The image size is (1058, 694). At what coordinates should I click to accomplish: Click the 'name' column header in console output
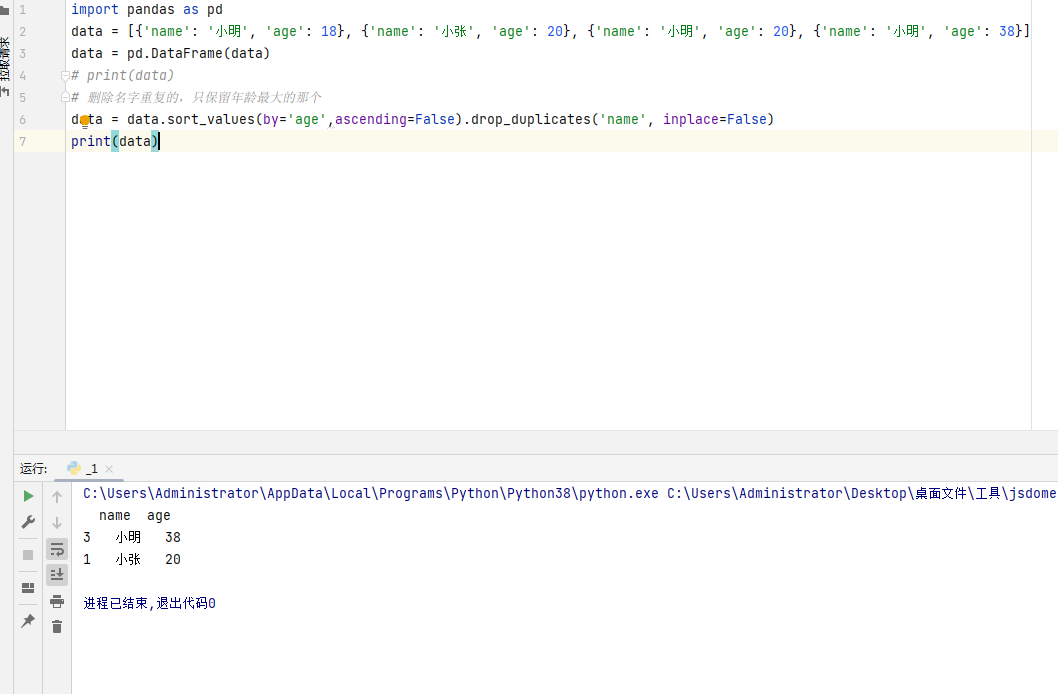[x=115, y=515]
